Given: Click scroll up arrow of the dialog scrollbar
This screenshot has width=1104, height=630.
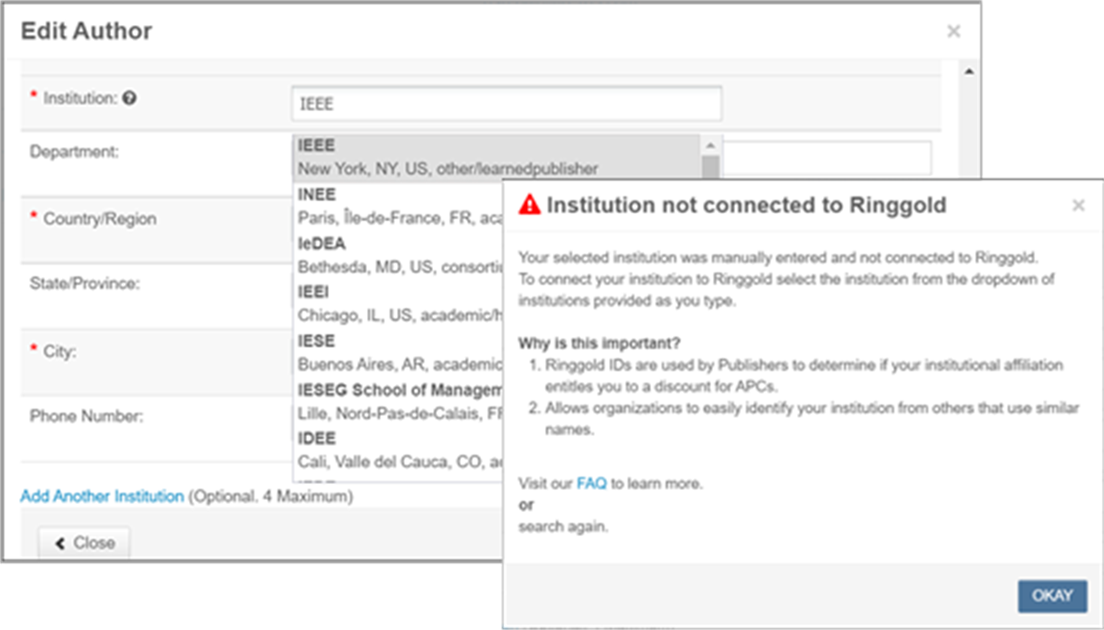Looking at the screenshot, I should tap(967, 73).
